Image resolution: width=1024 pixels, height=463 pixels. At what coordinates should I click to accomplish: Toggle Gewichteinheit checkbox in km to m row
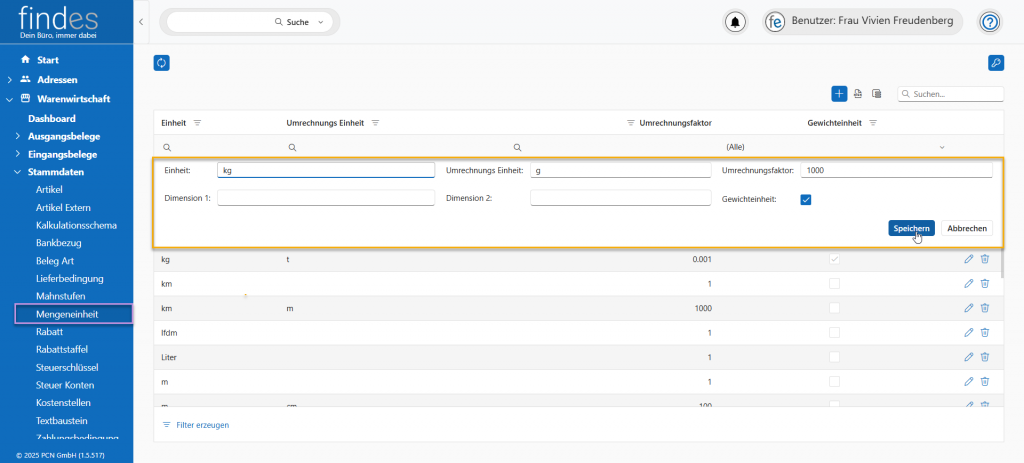click(834, 308)
